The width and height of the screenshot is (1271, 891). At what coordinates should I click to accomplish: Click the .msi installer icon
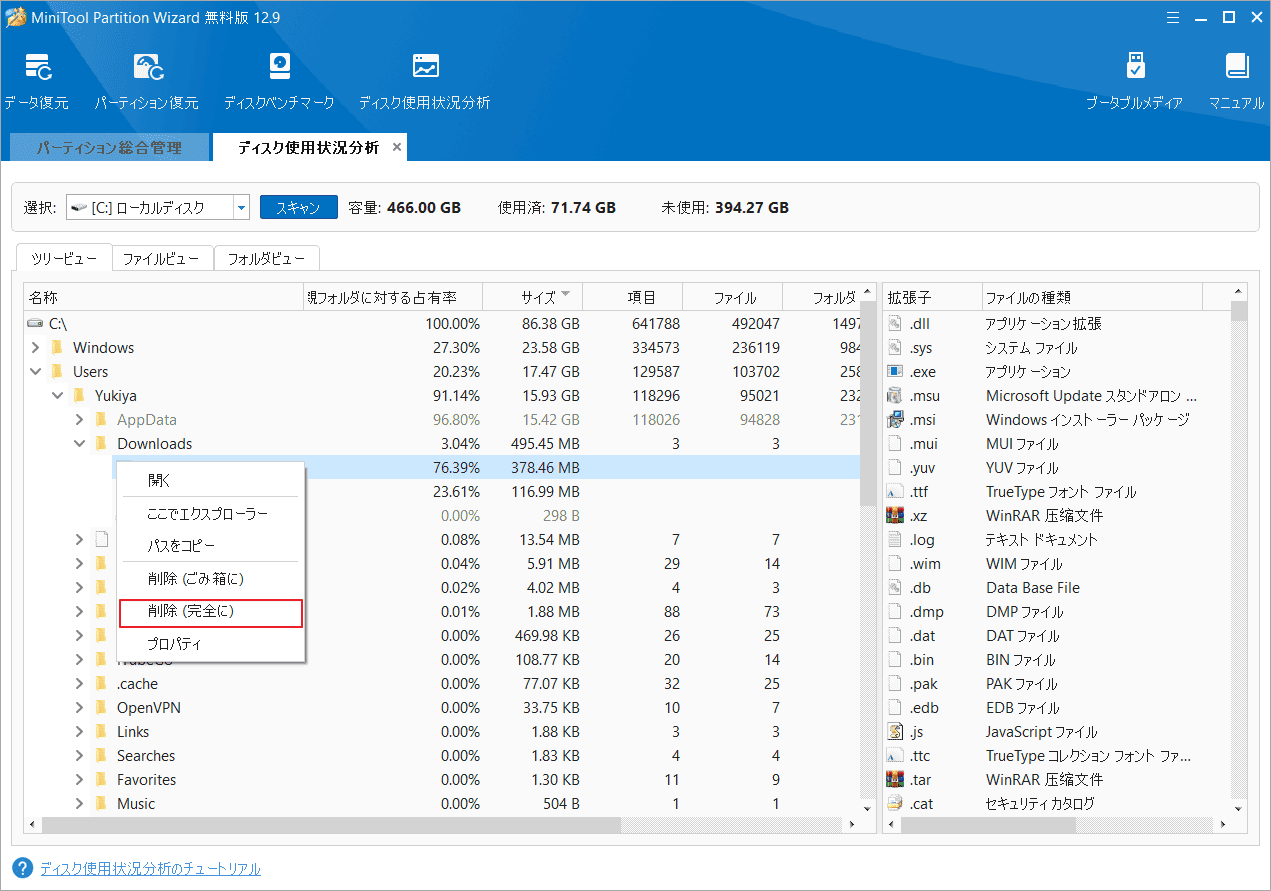point(896,420)
